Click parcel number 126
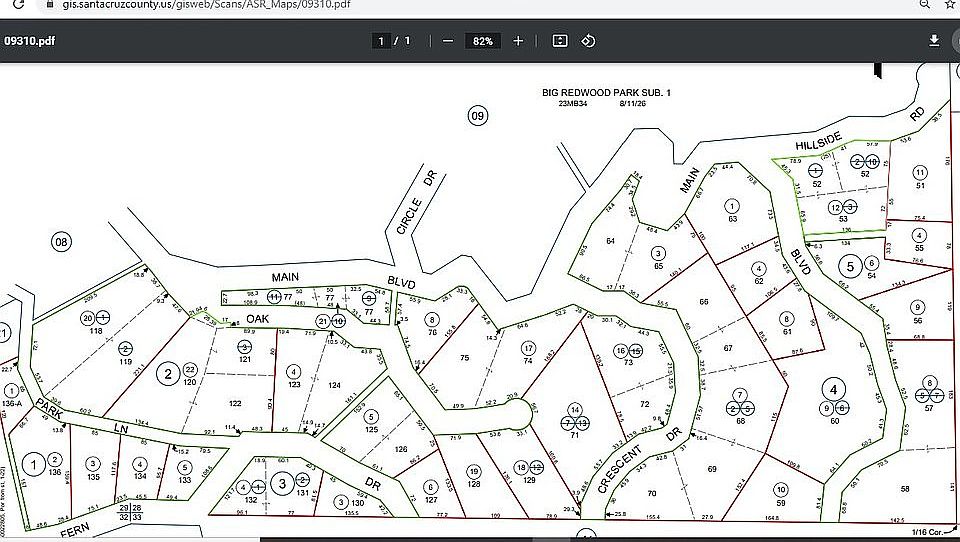 click(401, 449)
